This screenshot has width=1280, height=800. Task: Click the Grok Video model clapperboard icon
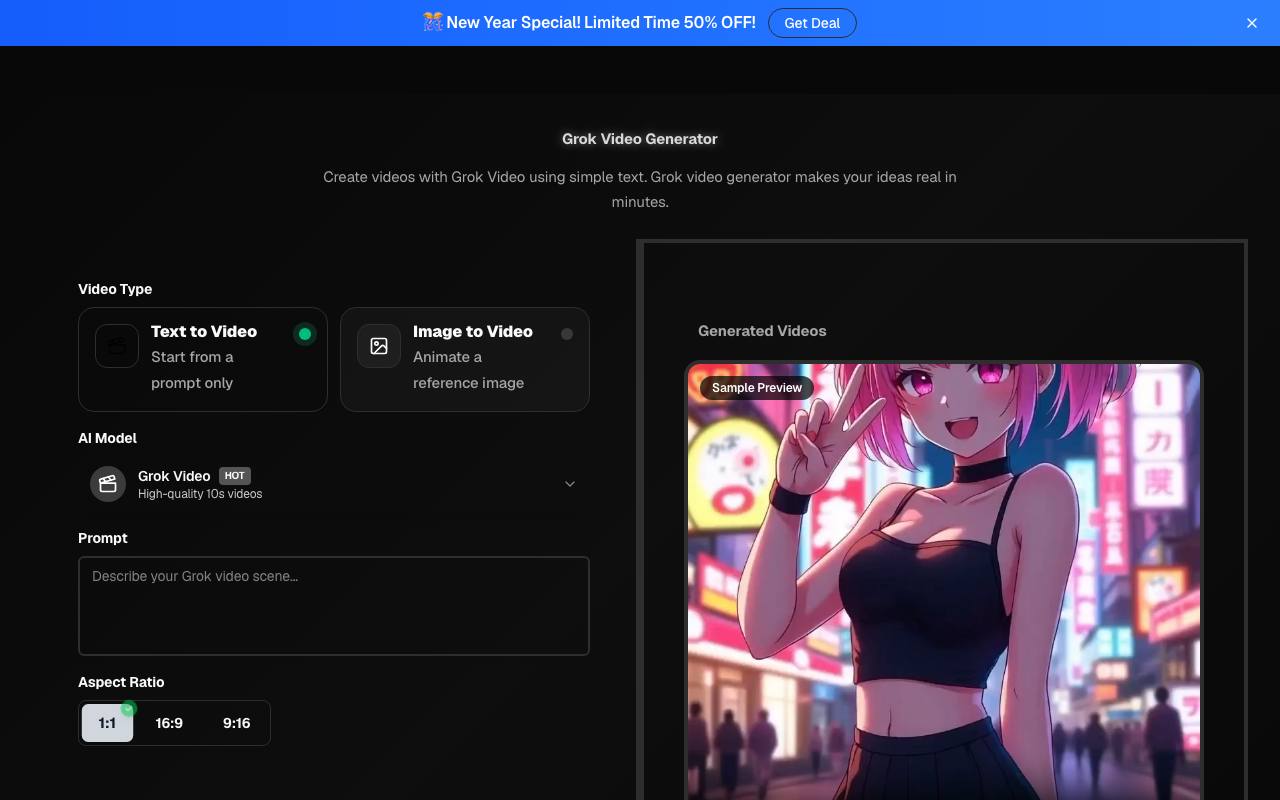pyautogui.click(x=108, y=484)
